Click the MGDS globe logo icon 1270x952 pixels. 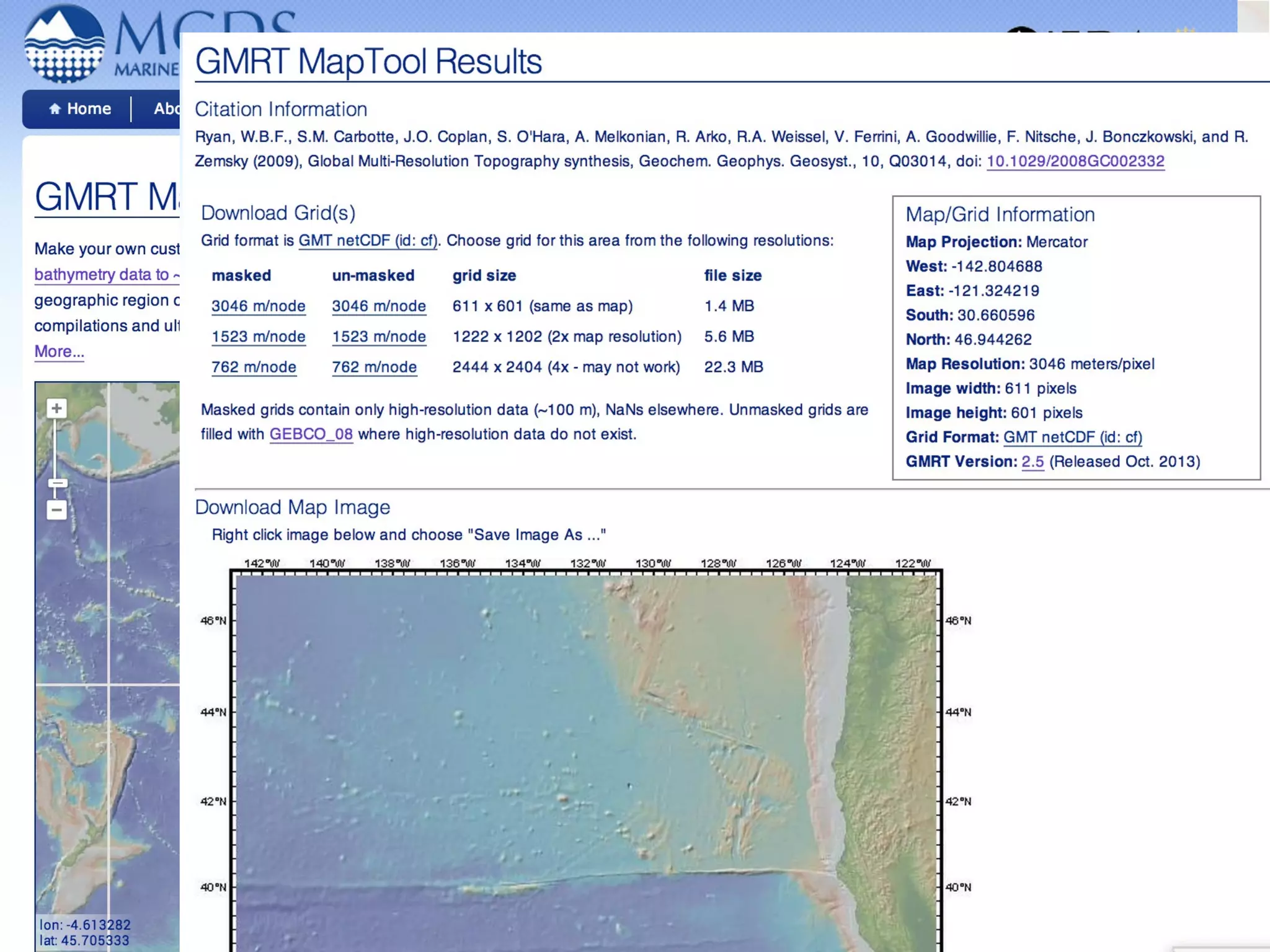click(x=64, y=44)
